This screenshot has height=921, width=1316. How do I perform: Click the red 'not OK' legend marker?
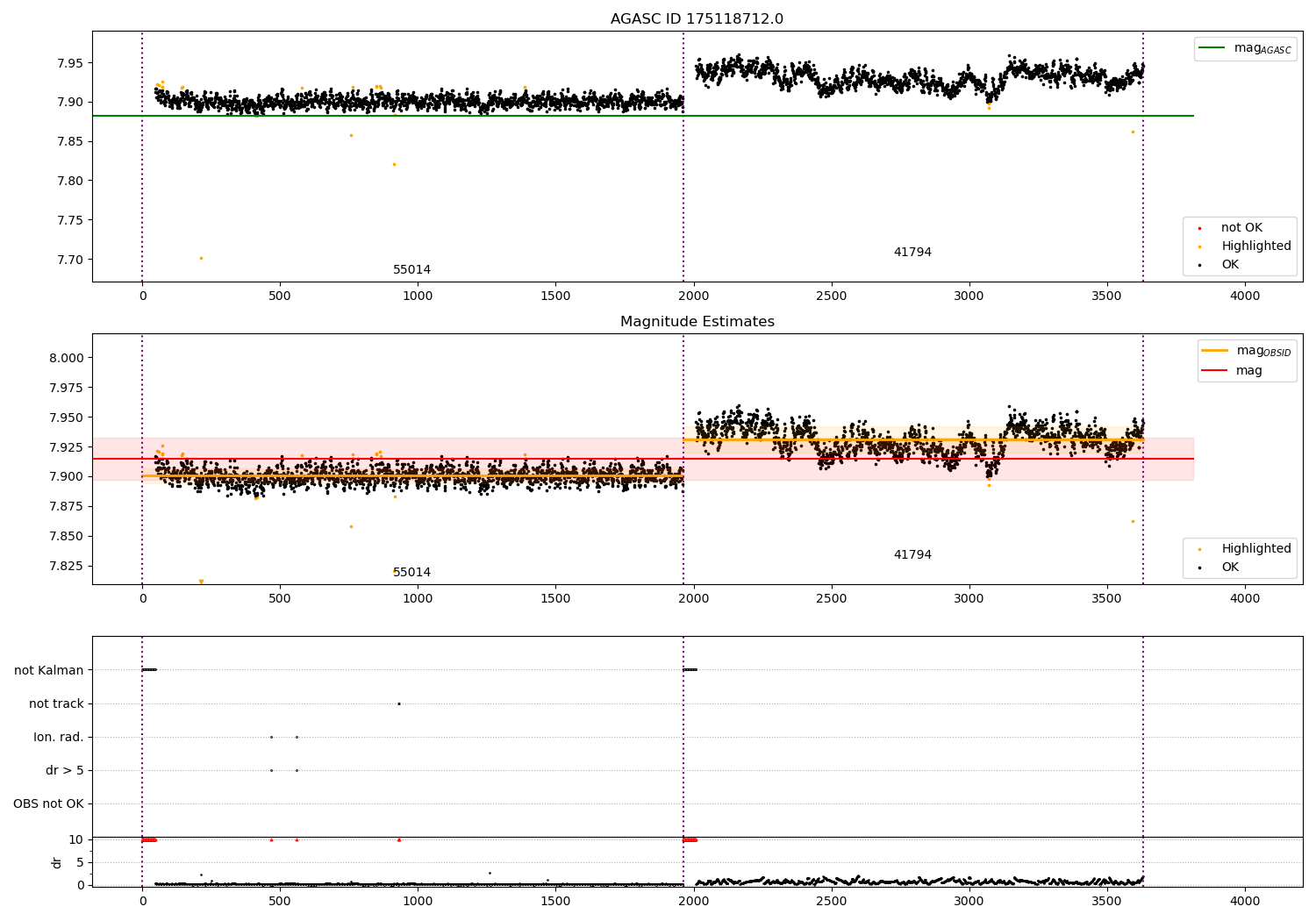(x=1200, y=228)
